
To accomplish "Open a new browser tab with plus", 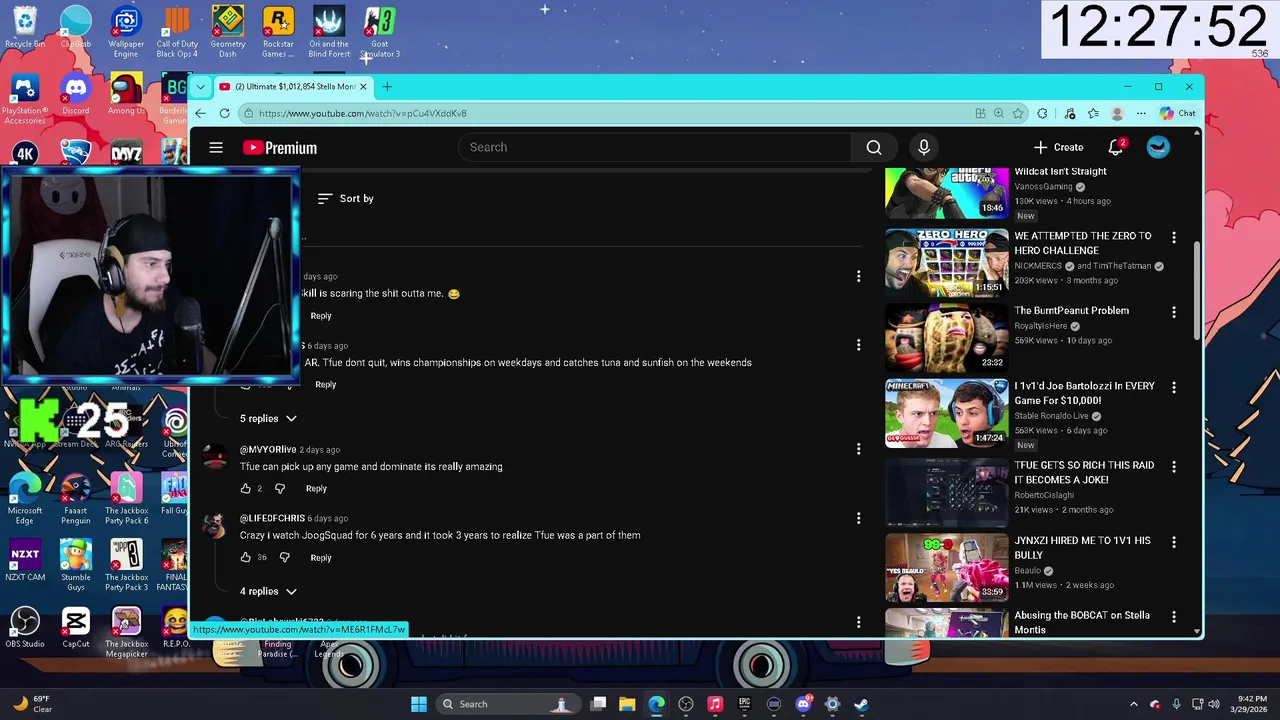I will coord(387,87).
